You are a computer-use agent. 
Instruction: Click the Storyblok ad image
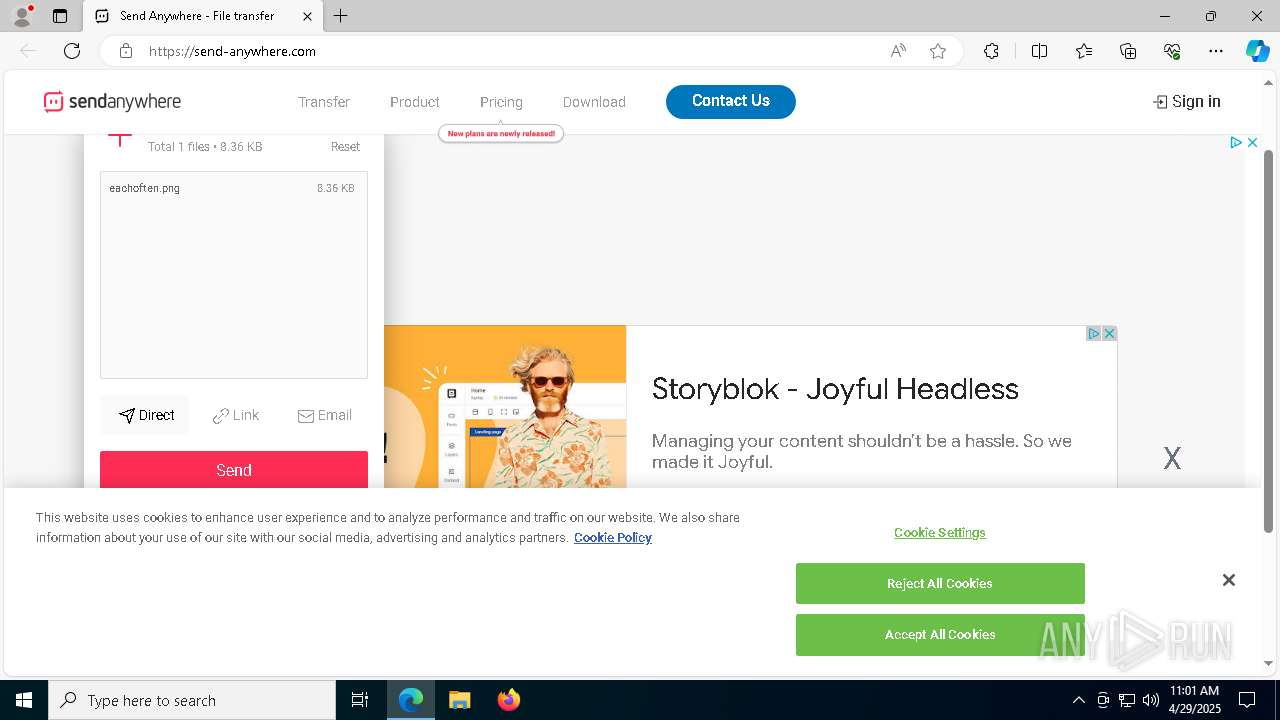pyautogui.click(x=505, y=407)
